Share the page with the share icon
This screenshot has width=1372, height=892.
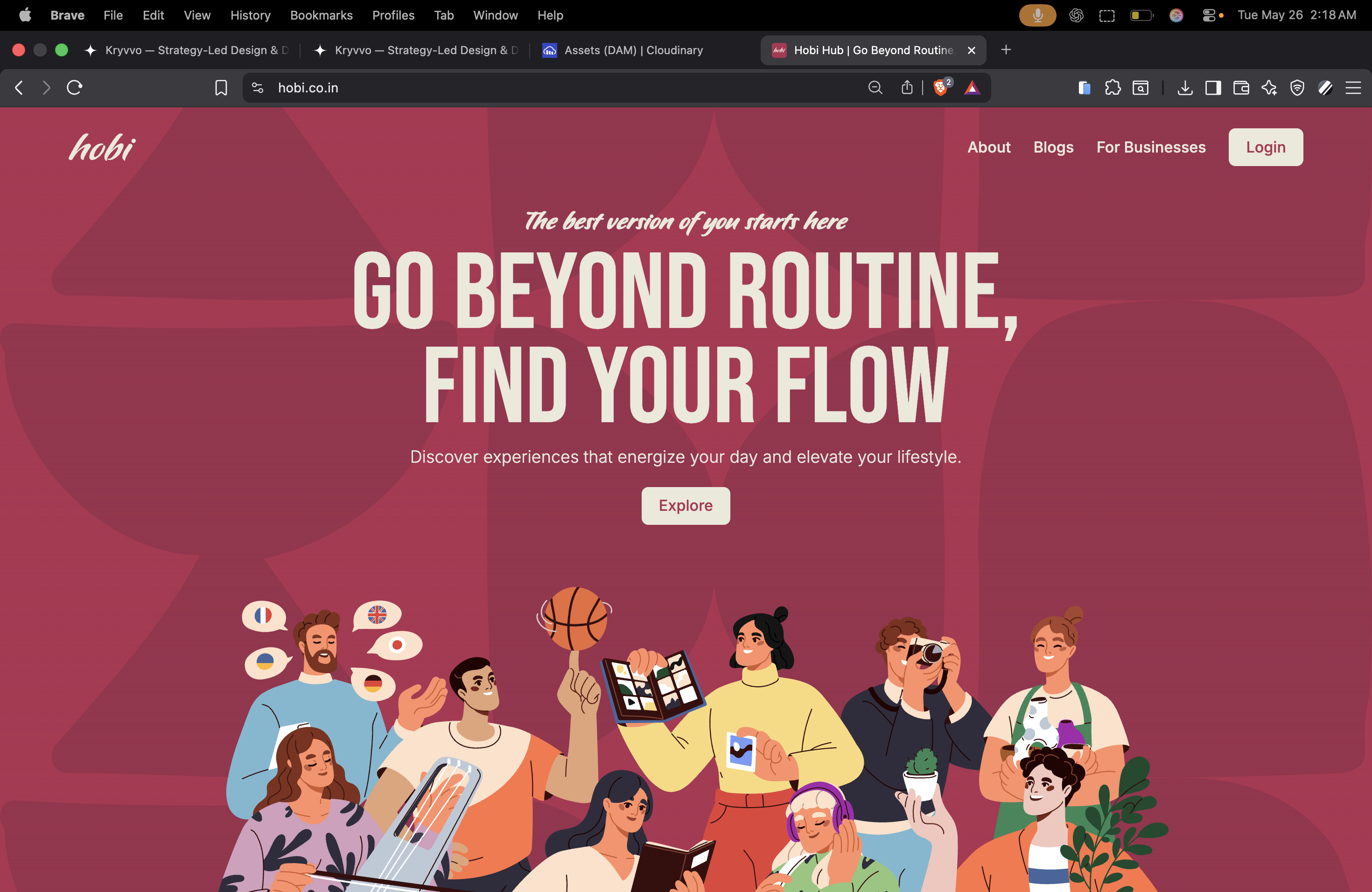pyautogui.click(x=907, y=88)
